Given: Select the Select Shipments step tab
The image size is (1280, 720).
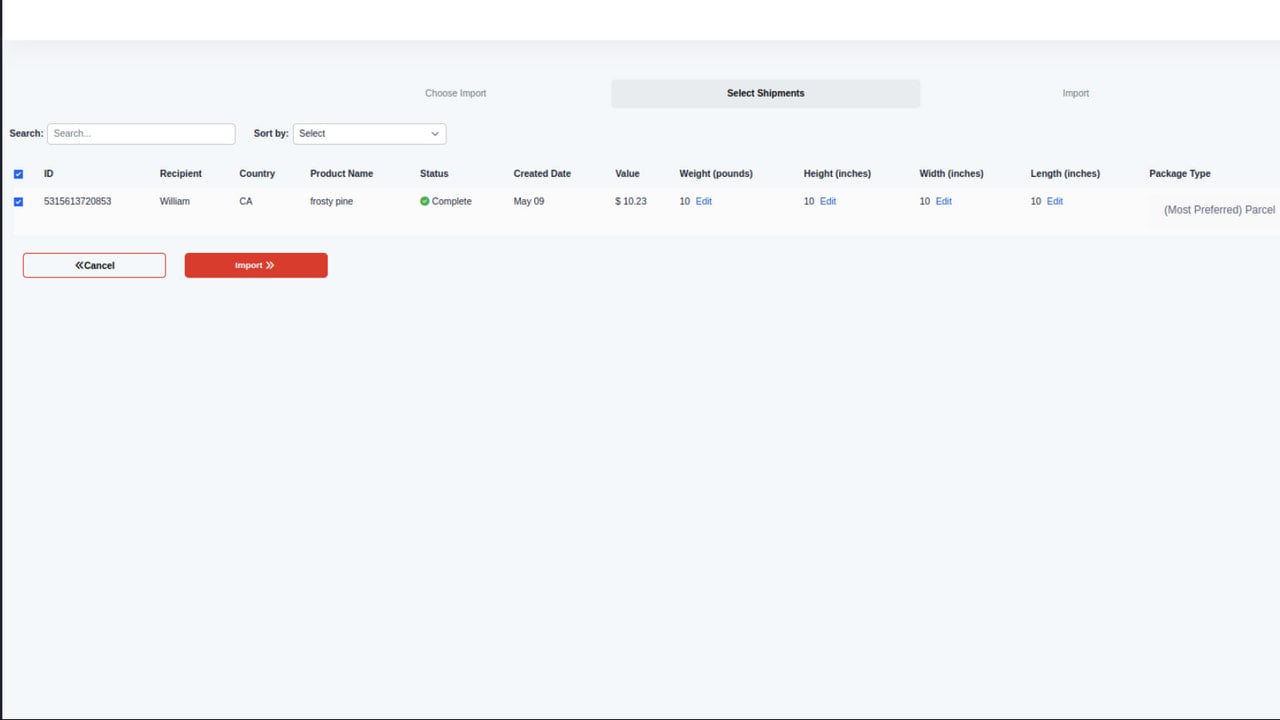Looking at the screenshot, I should click(766, 93).
